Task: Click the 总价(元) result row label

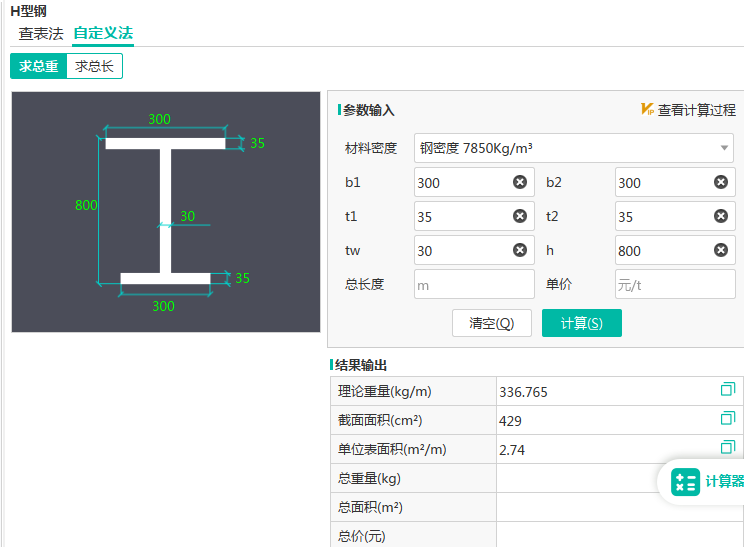Action: [x=362, y=536]
